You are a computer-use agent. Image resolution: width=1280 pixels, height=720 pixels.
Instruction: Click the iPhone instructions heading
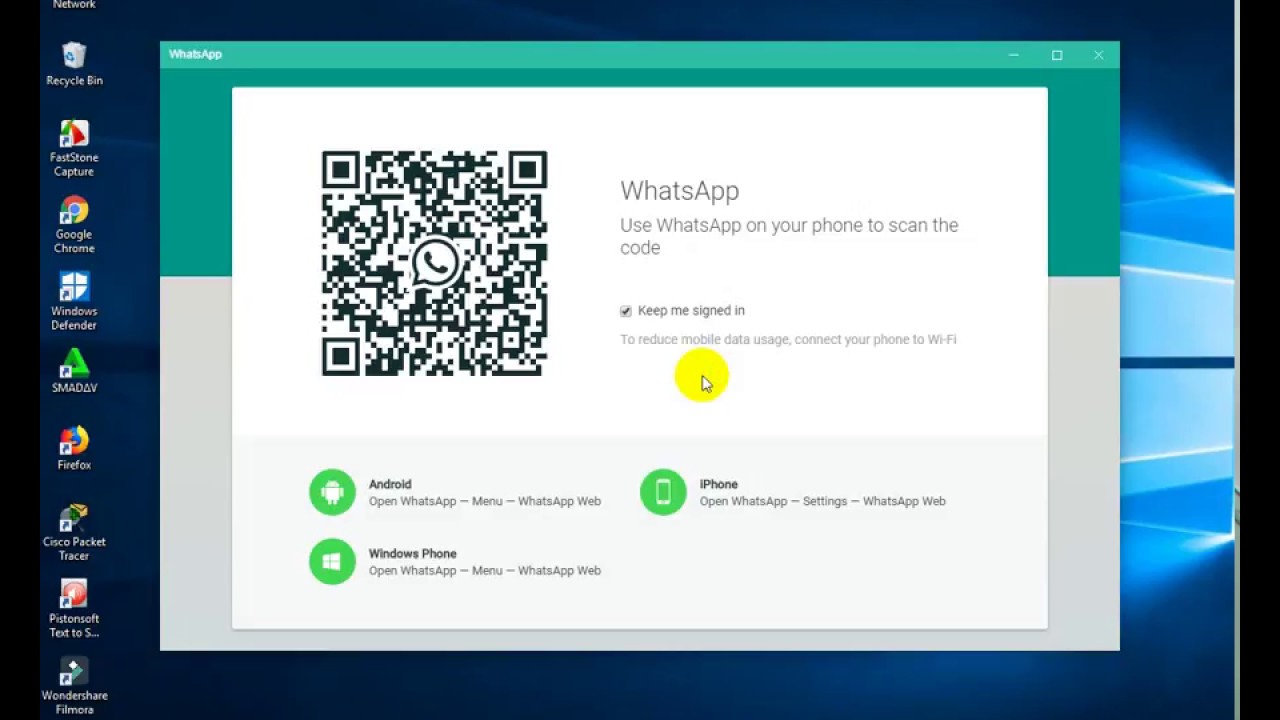pos(719,484)
